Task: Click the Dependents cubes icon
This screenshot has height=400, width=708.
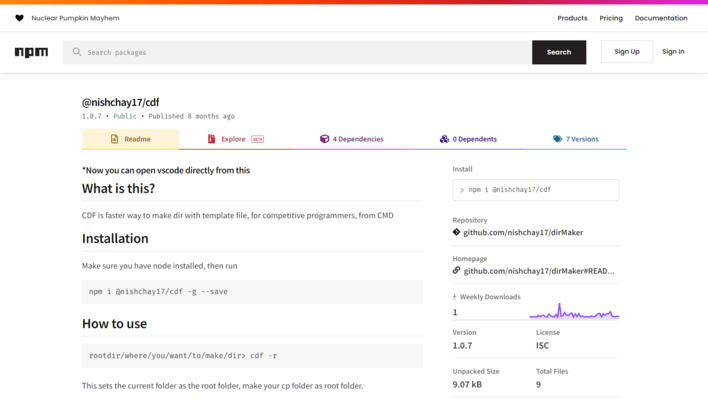Action: click(444, 139)
